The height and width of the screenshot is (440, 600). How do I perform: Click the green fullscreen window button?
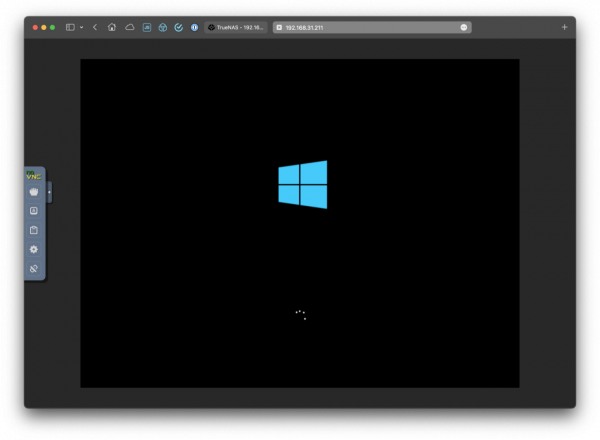click(x=52, y=27)
